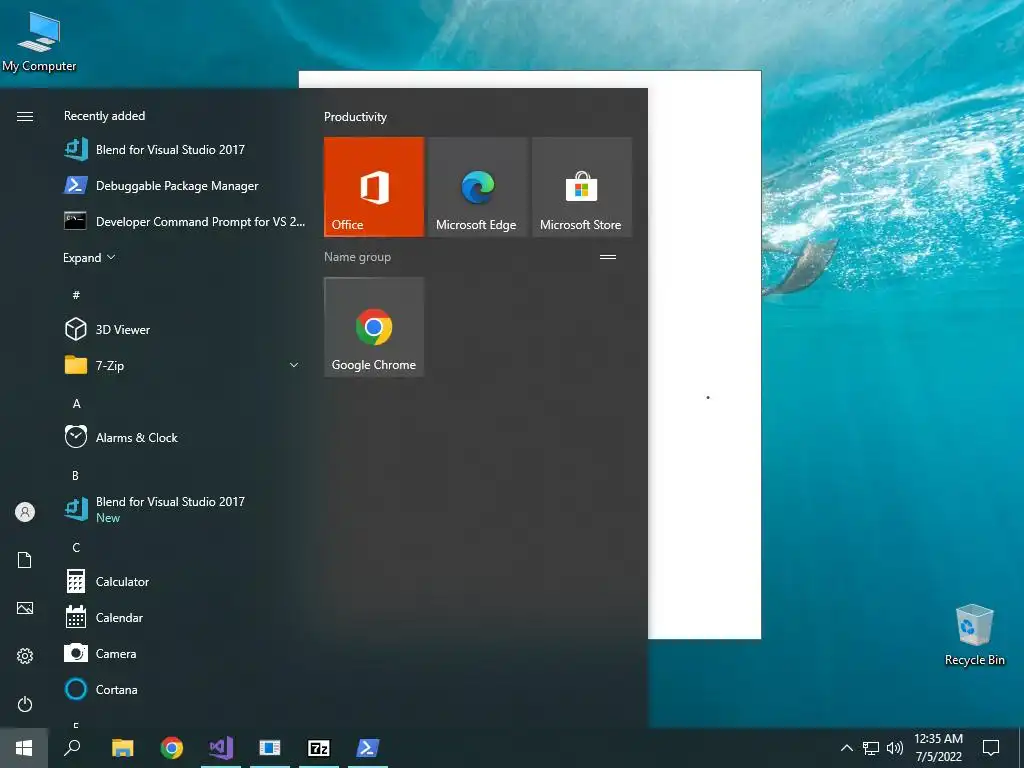Open the Power options button
The image size is (1024, 768).
25,704
